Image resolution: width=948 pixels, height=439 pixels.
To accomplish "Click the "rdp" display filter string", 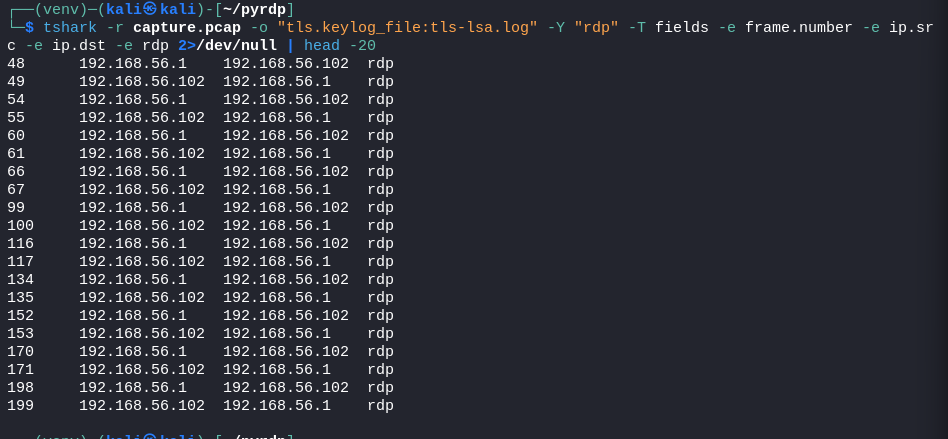I will [x=596, y=27].
